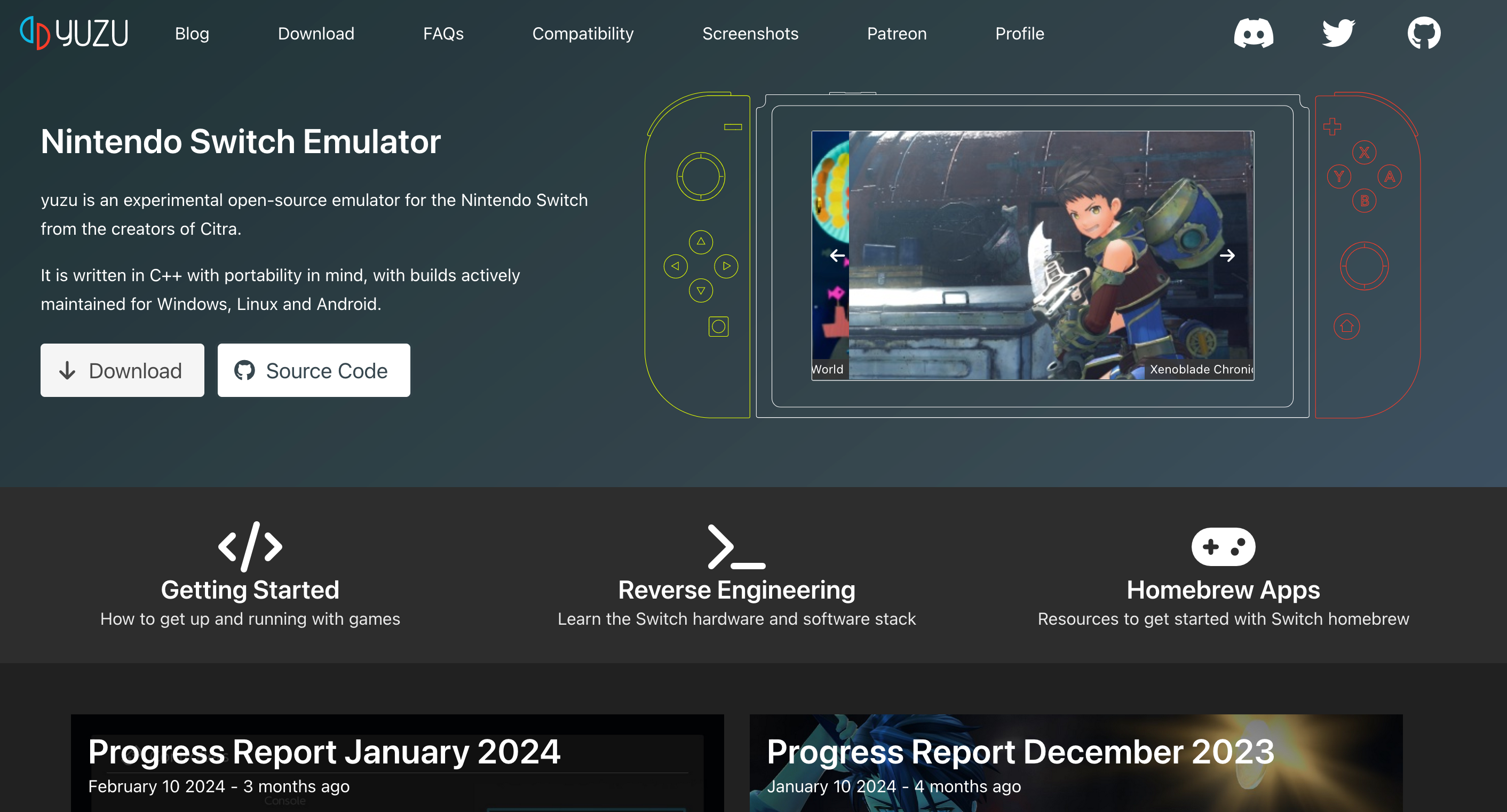Open the Blog menu item

click(192, 34)
